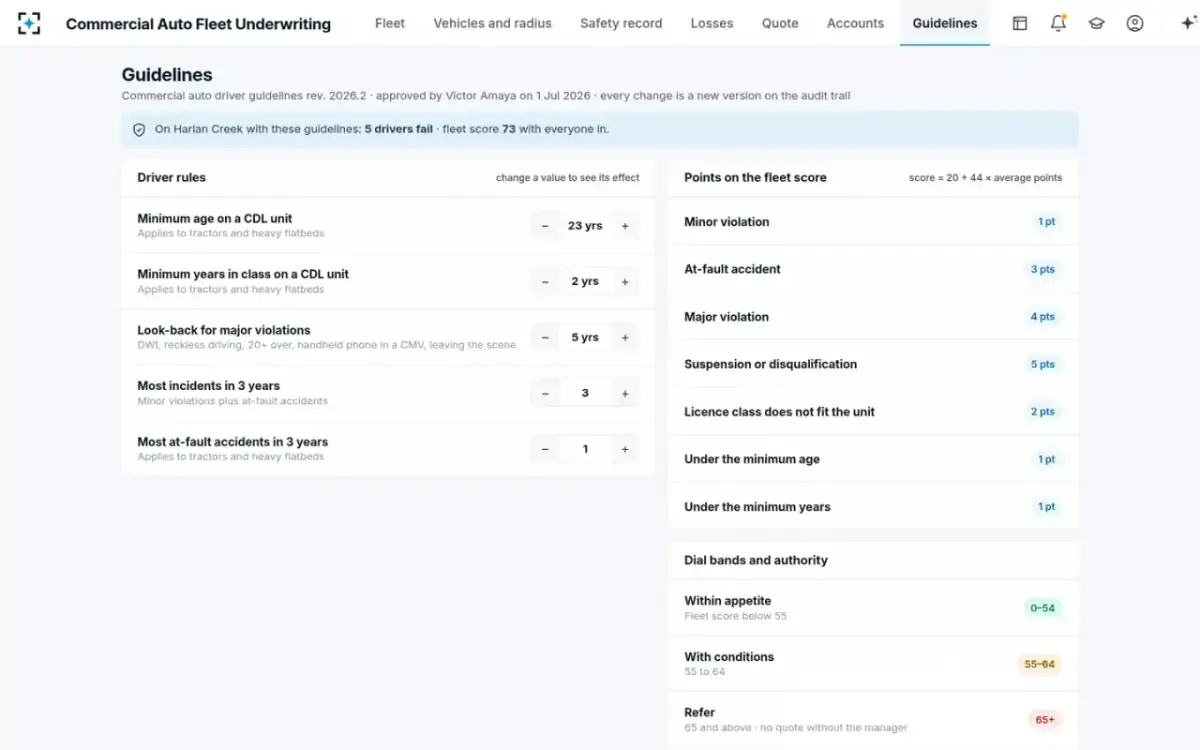Select the Quote tab

pyautogui.click(x=780, y=23)
